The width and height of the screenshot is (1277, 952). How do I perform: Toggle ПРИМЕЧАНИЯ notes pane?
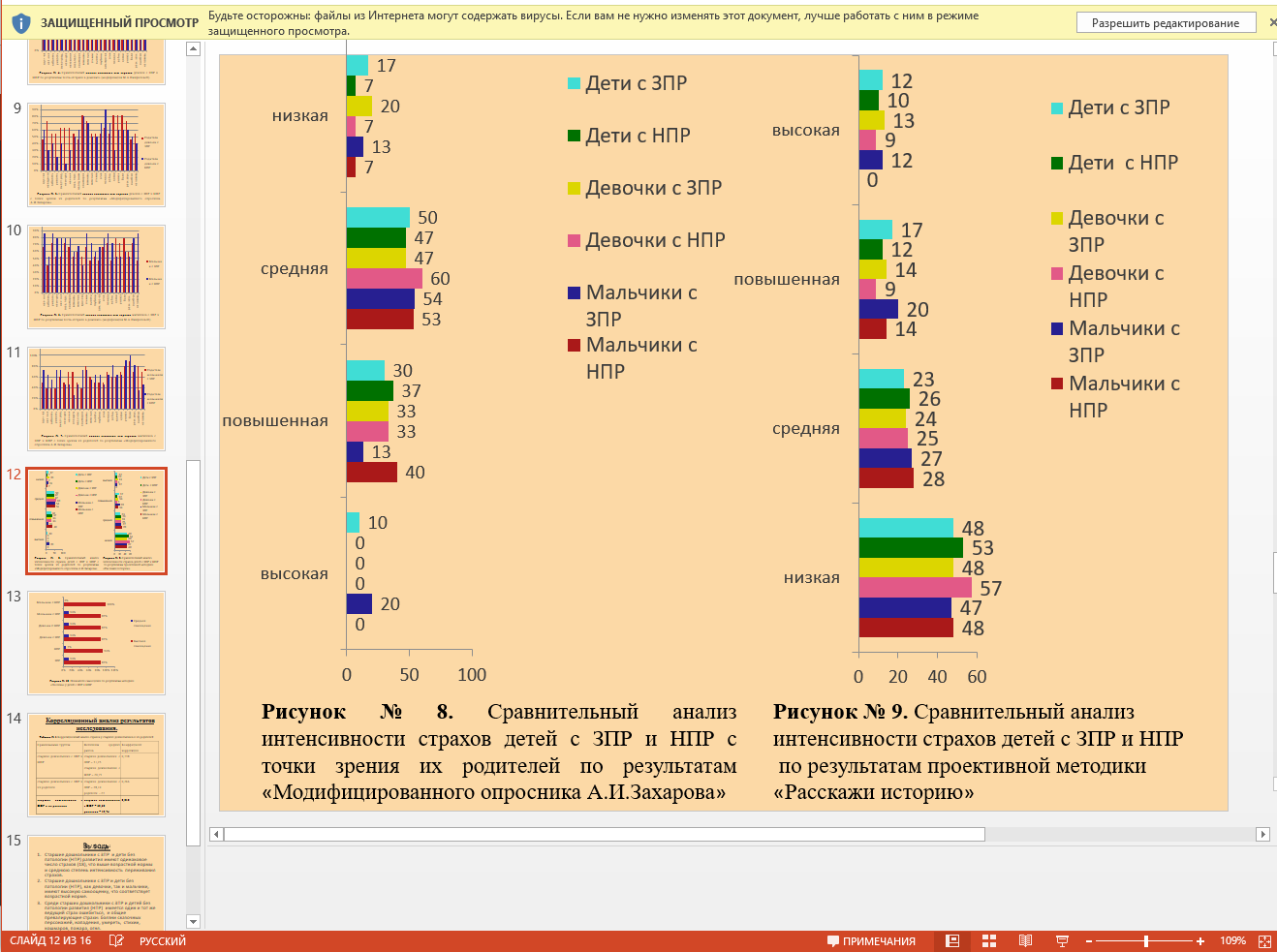(871, 940)
